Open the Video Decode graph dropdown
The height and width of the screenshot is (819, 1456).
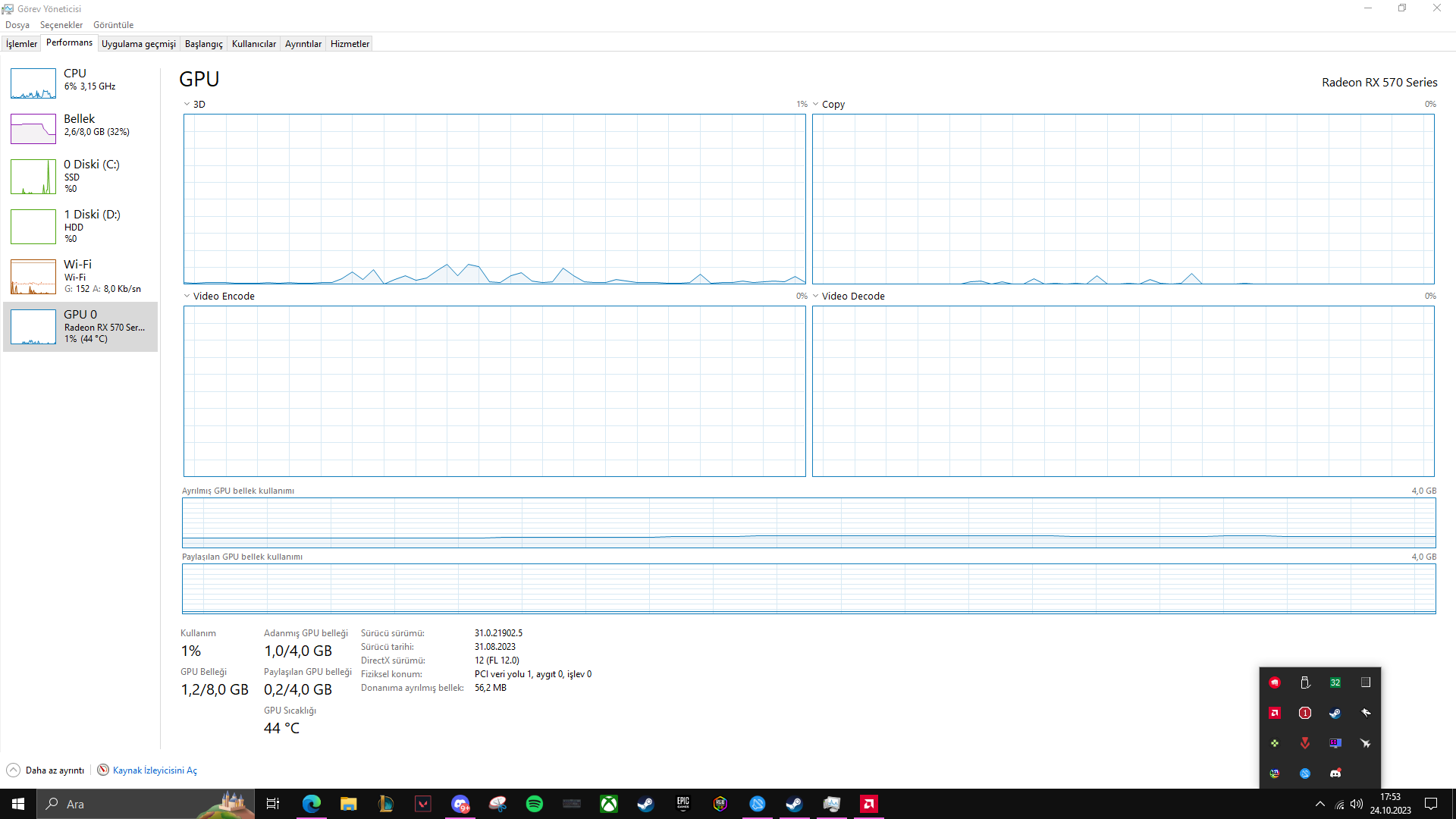[816, 297]
